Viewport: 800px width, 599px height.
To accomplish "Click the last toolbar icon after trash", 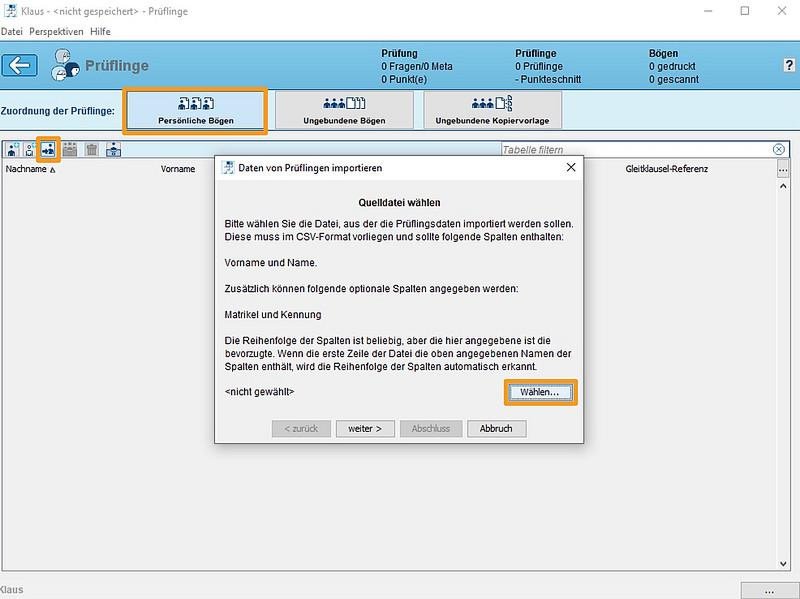I will pyautogui.click(x=113, y=149).
